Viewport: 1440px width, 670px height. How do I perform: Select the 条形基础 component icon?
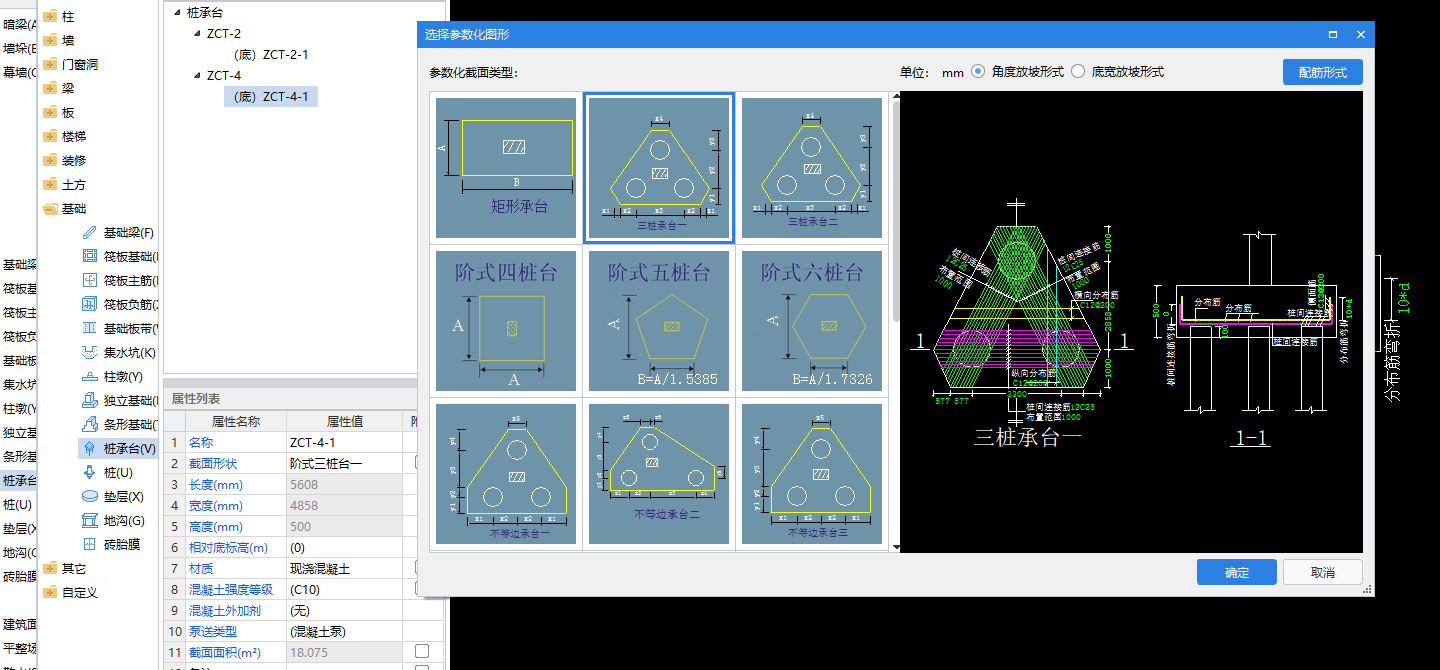90,425
